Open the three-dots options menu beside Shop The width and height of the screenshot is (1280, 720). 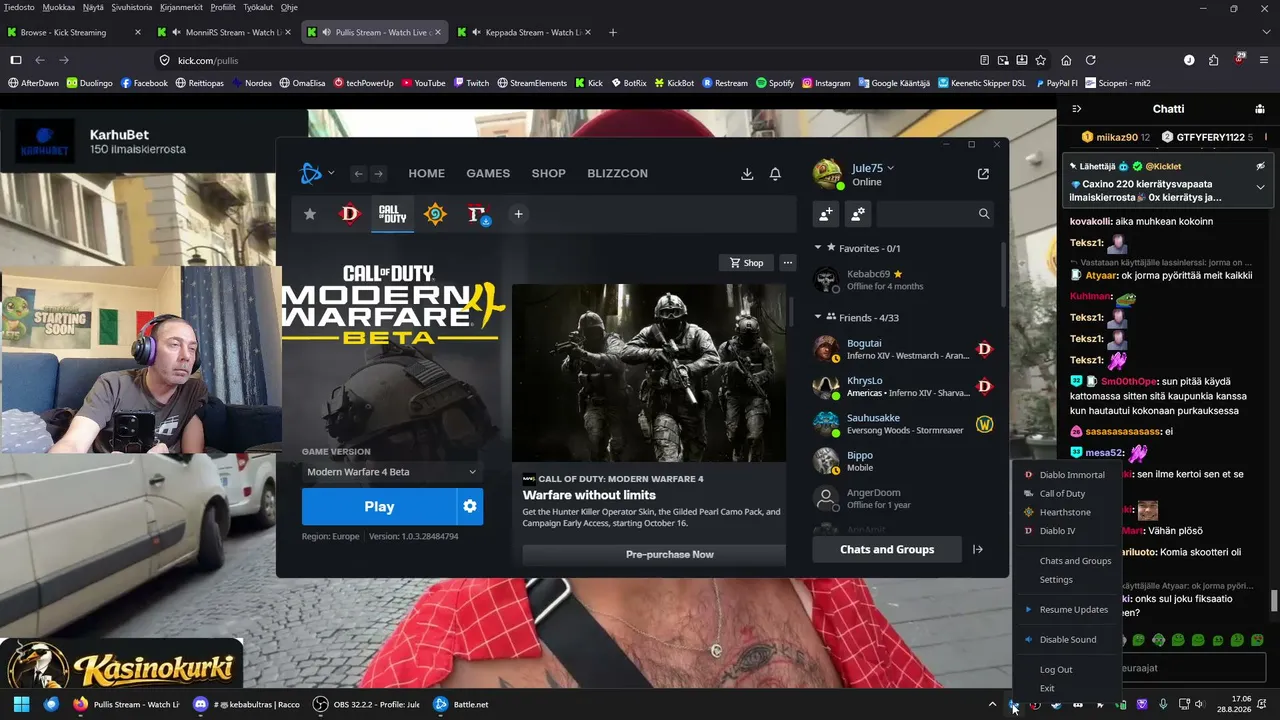tap(788, 263)
